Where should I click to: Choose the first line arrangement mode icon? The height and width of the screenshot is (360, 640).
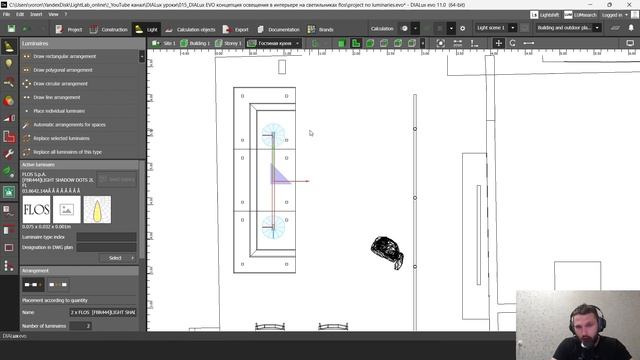[x=33, y=284]
